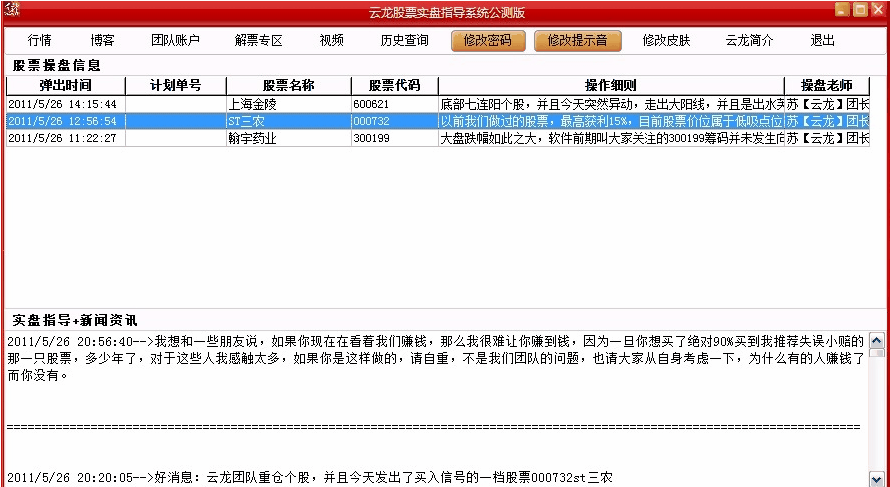Open 历史查询 page
This screenshot has height=487, width=890.
(404, 40)
